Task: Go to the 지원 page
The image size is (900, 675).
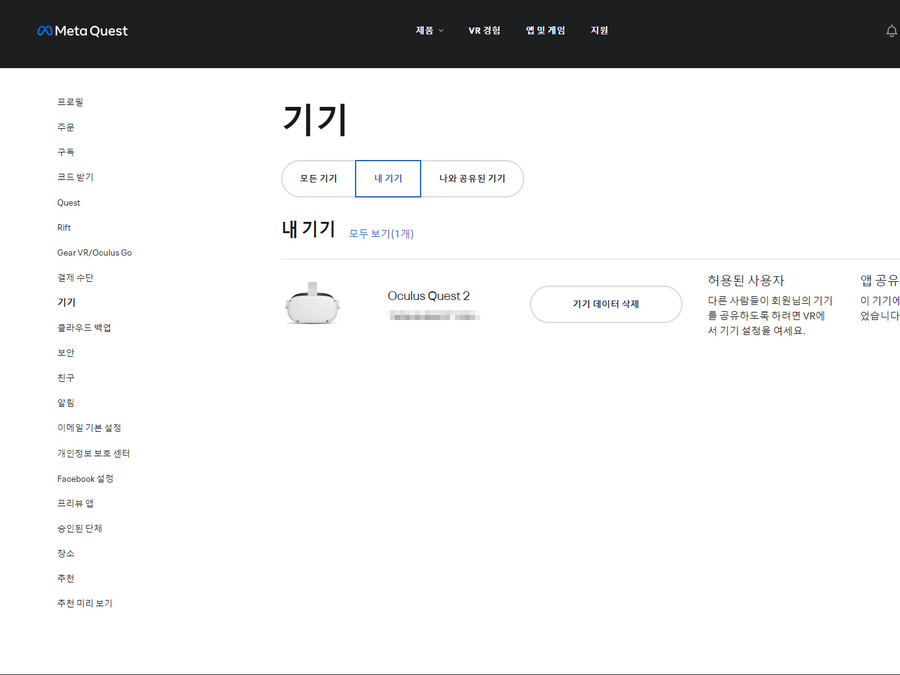Action: tap(599, 31)
